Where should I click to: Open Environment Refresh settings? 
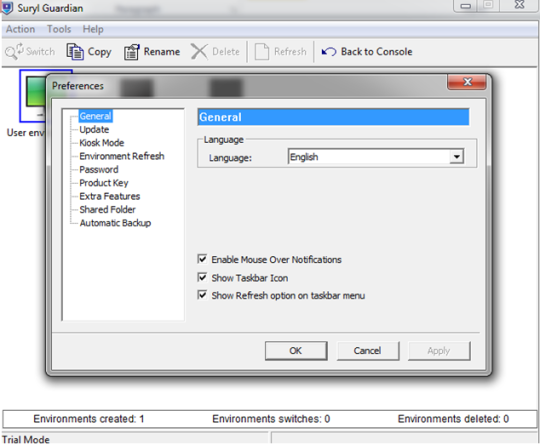(122, 156)
